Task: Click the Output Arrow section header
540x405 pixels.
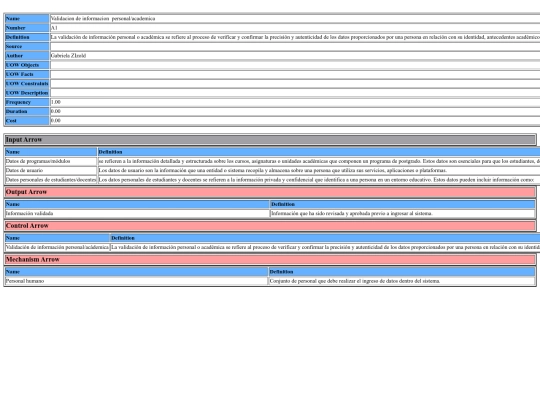Action: 270,192
